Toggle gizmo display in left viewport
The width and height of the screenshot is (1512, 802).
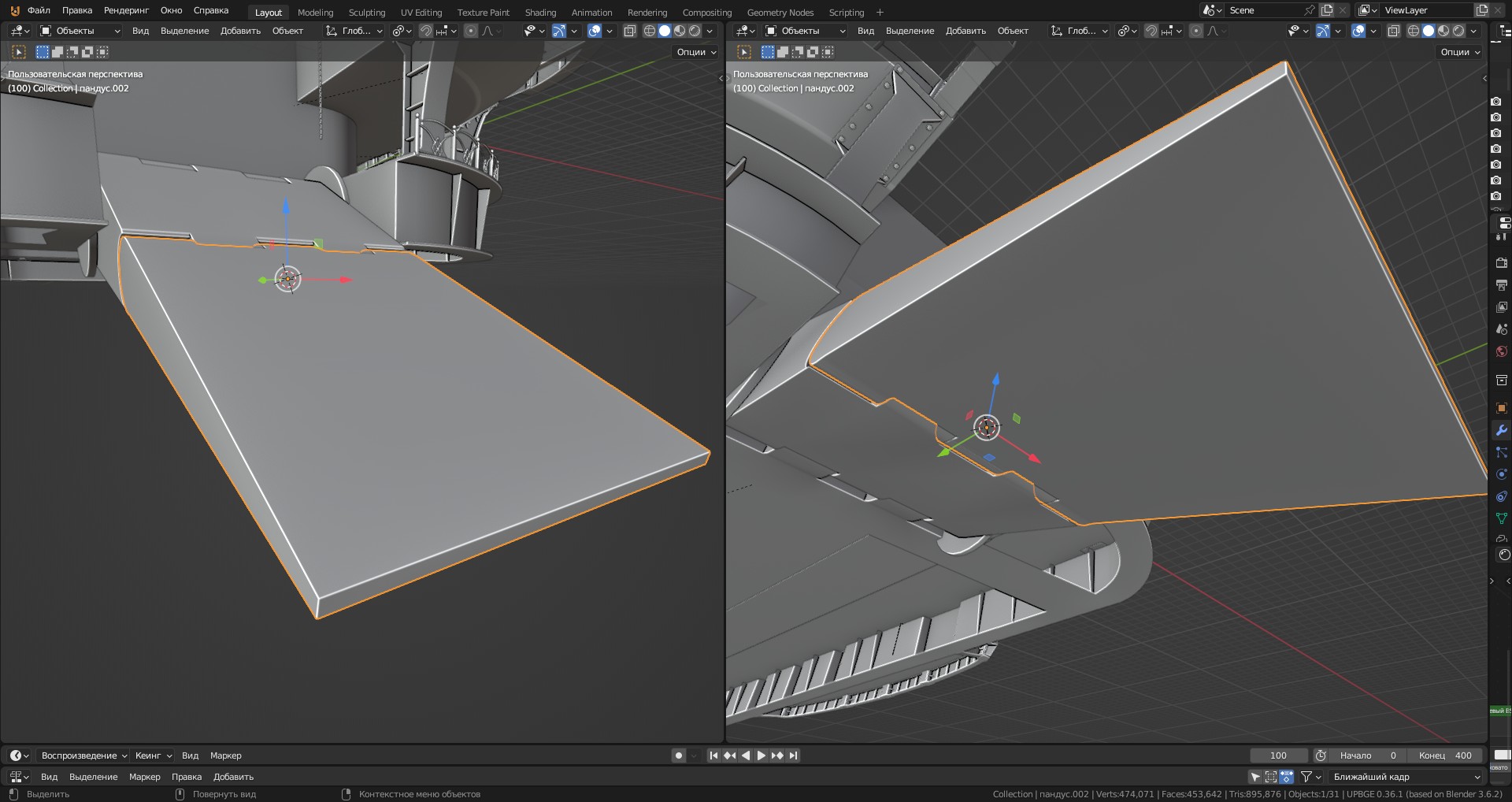558,31
